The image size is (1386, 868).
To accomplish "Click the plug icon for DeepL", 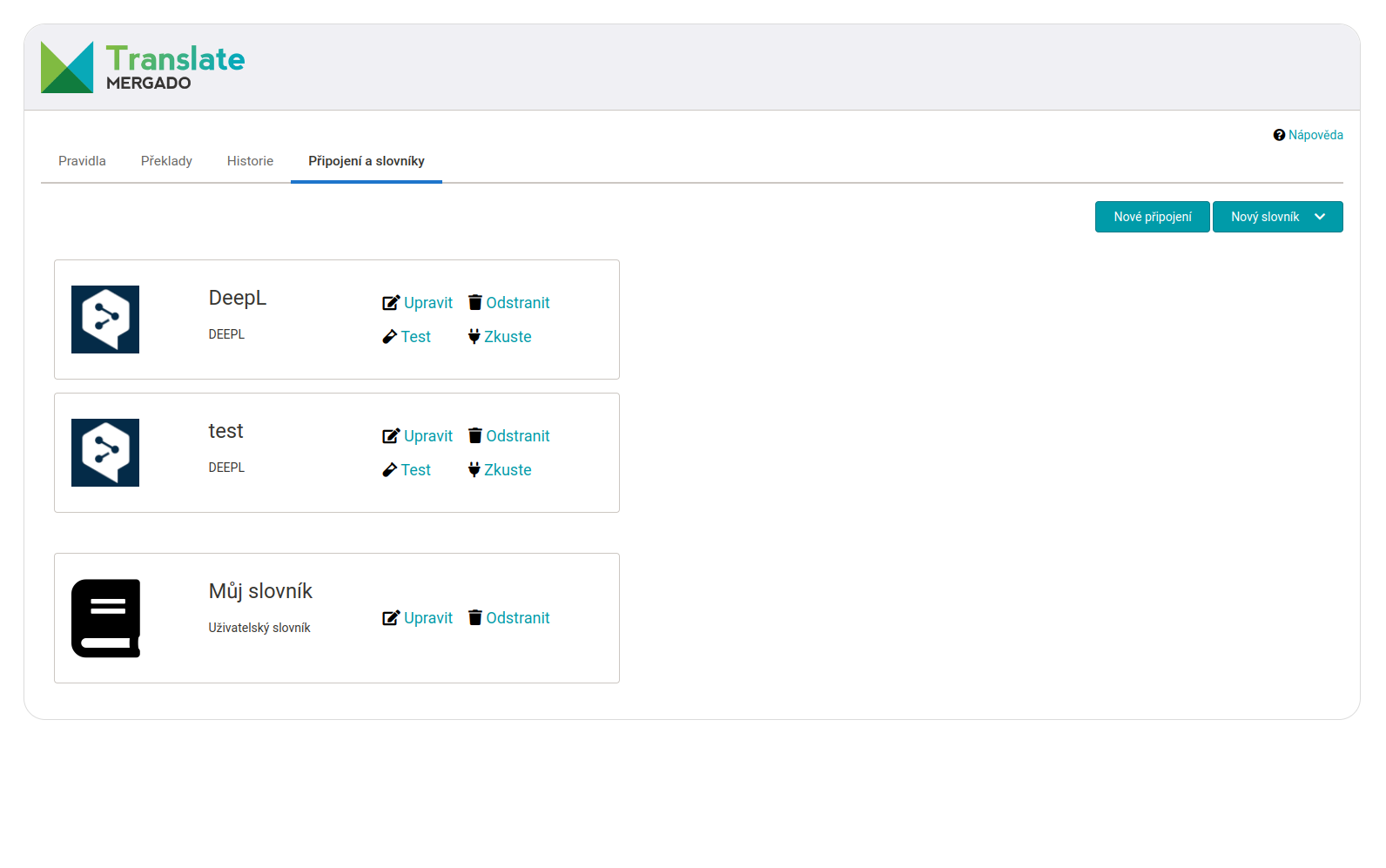I will (x=474, y=336).
